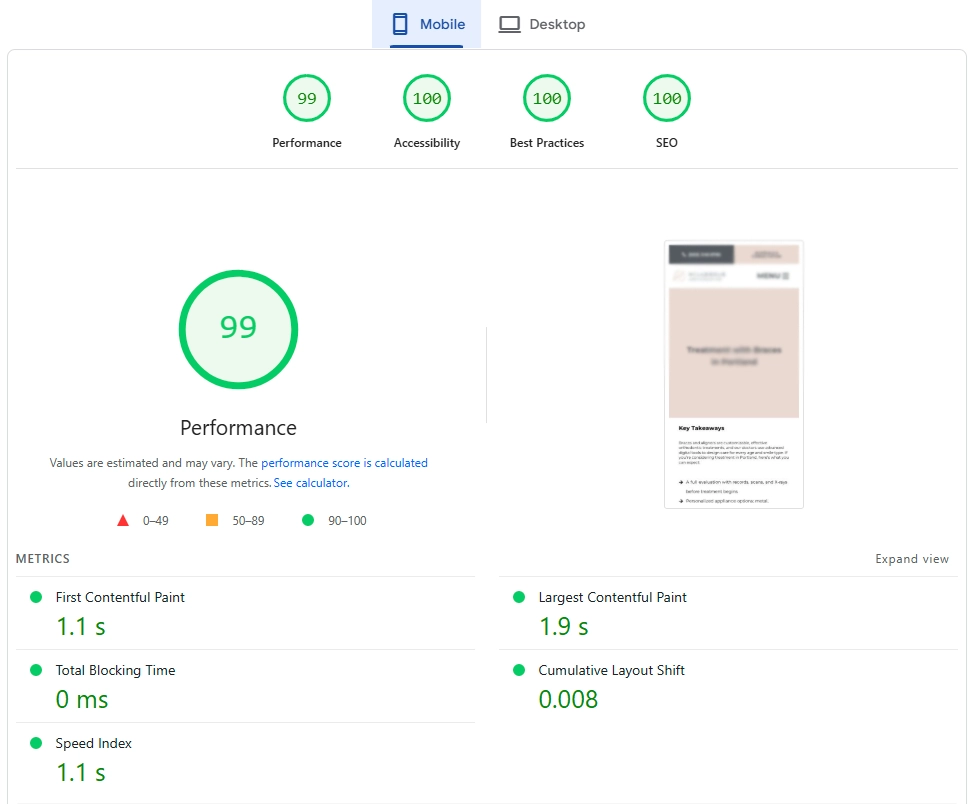Click the Best Practices score circle
Viewport: 979px width, 804px height.
pos(546,97)
